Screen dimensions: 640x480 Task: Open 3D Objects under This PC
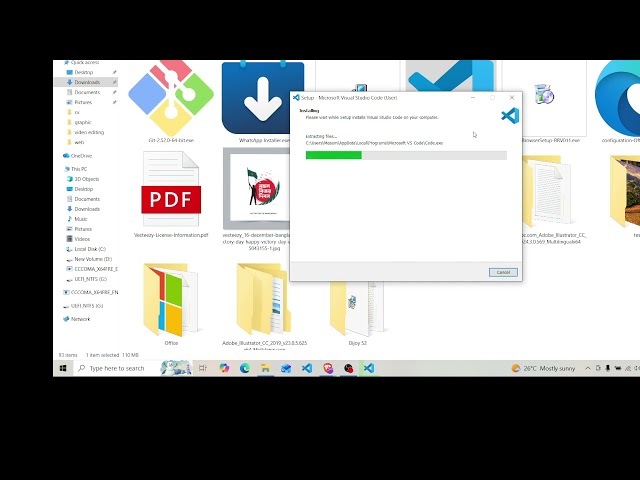(x=87, y=179)
